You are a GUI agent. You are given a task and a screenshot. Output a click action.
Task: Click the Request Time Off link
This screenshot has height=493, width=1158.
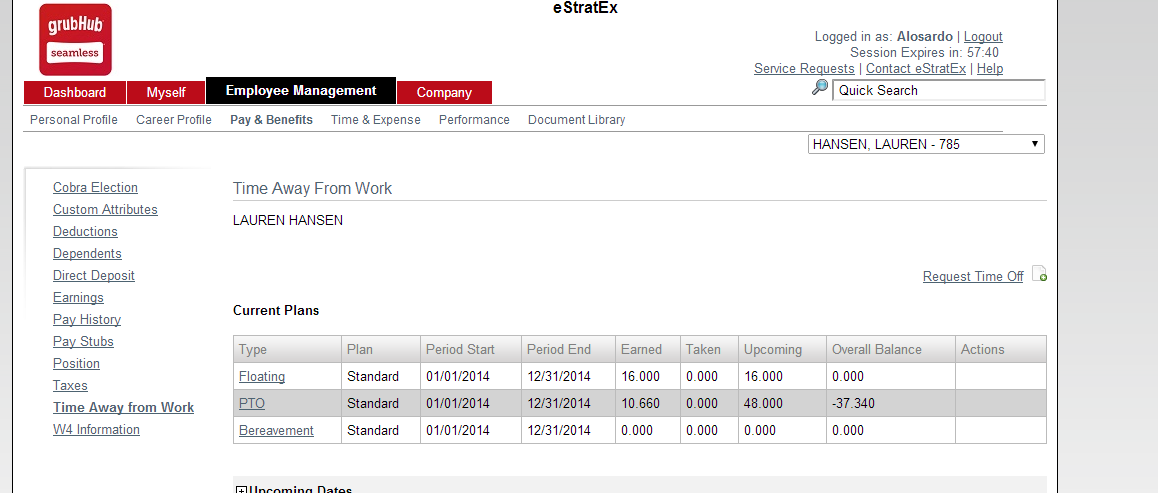973,276
